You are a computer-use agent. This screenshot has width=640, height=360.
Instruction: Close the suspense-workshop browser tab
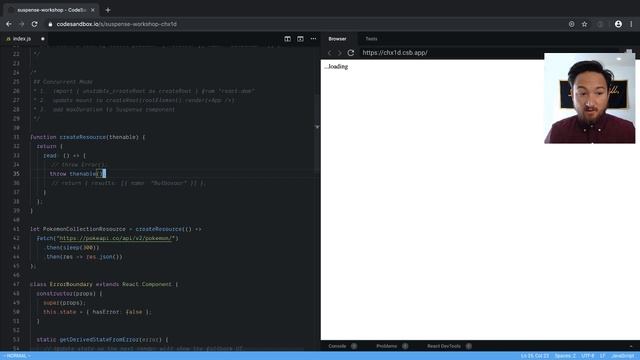(x=93, y=10)
